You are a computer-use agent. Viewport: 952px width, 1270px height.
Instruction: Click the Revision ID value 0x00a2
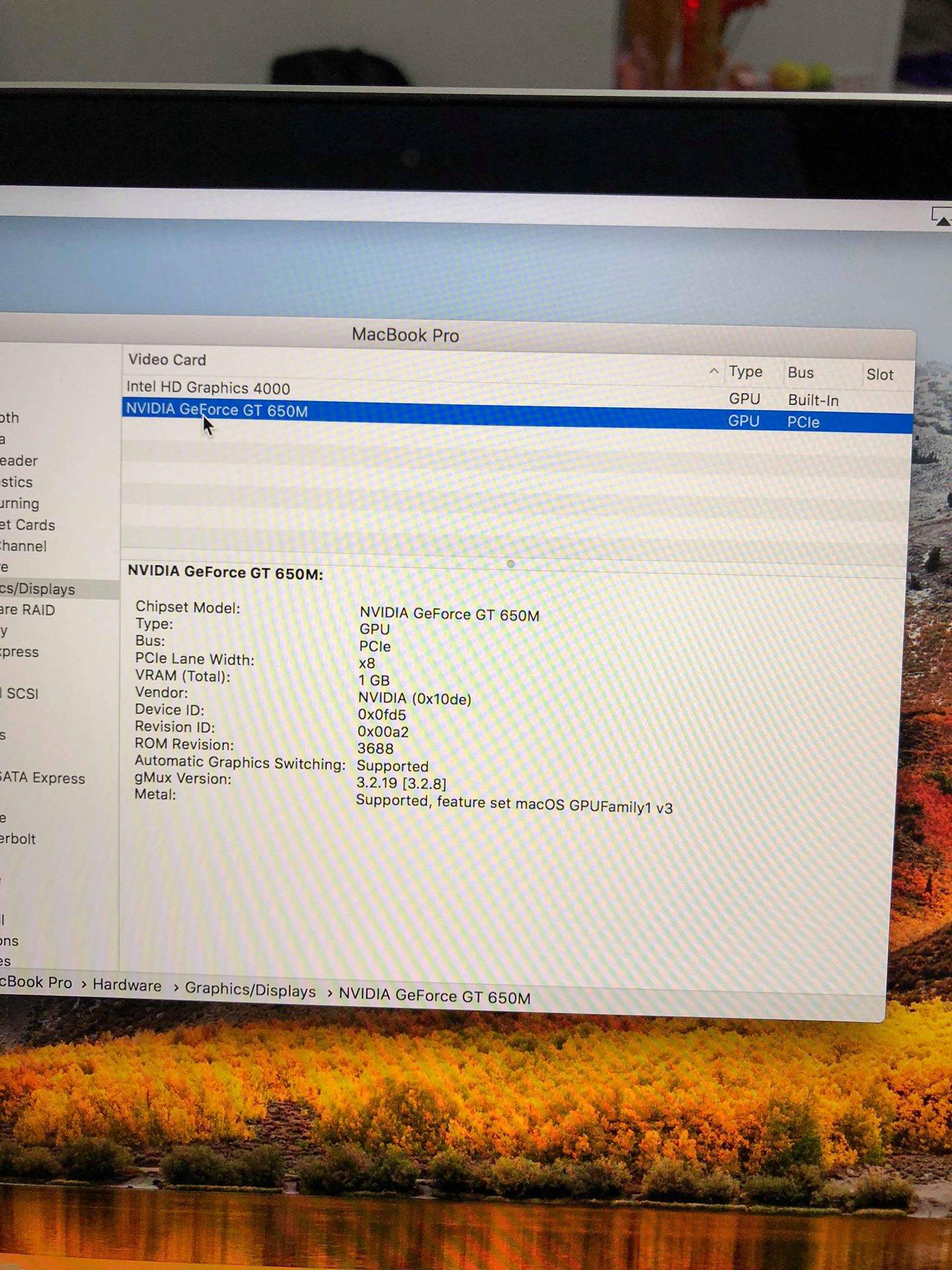pos(383,732)
